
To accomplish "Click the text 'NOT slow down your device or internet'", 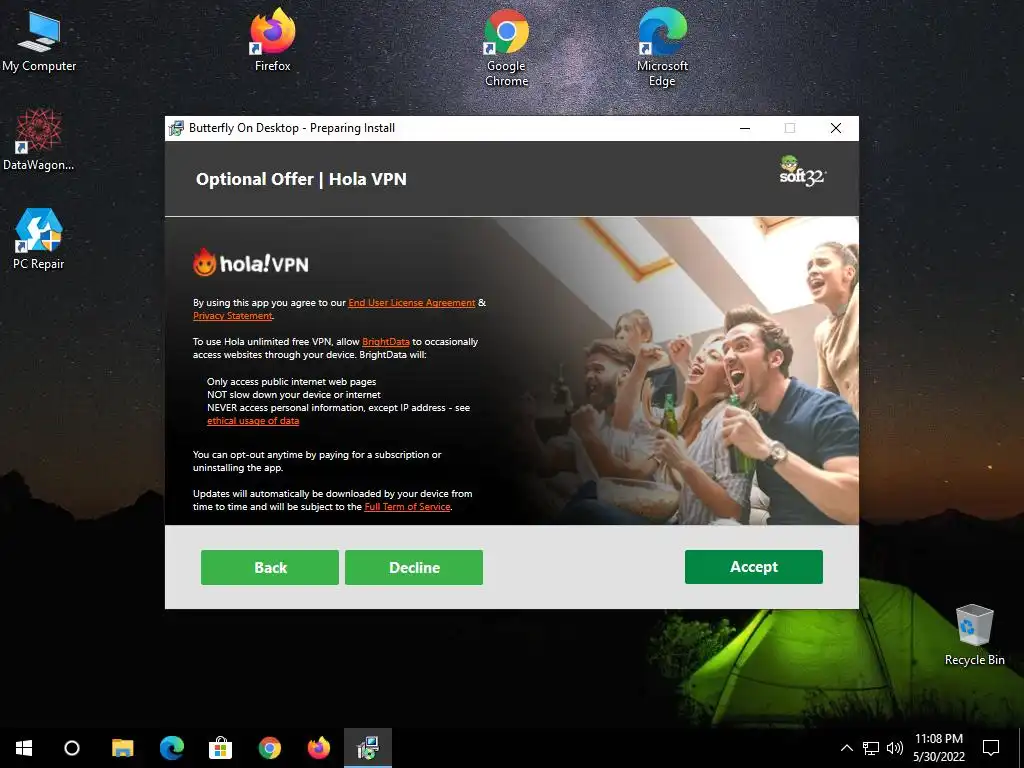I will coord(294,394).
